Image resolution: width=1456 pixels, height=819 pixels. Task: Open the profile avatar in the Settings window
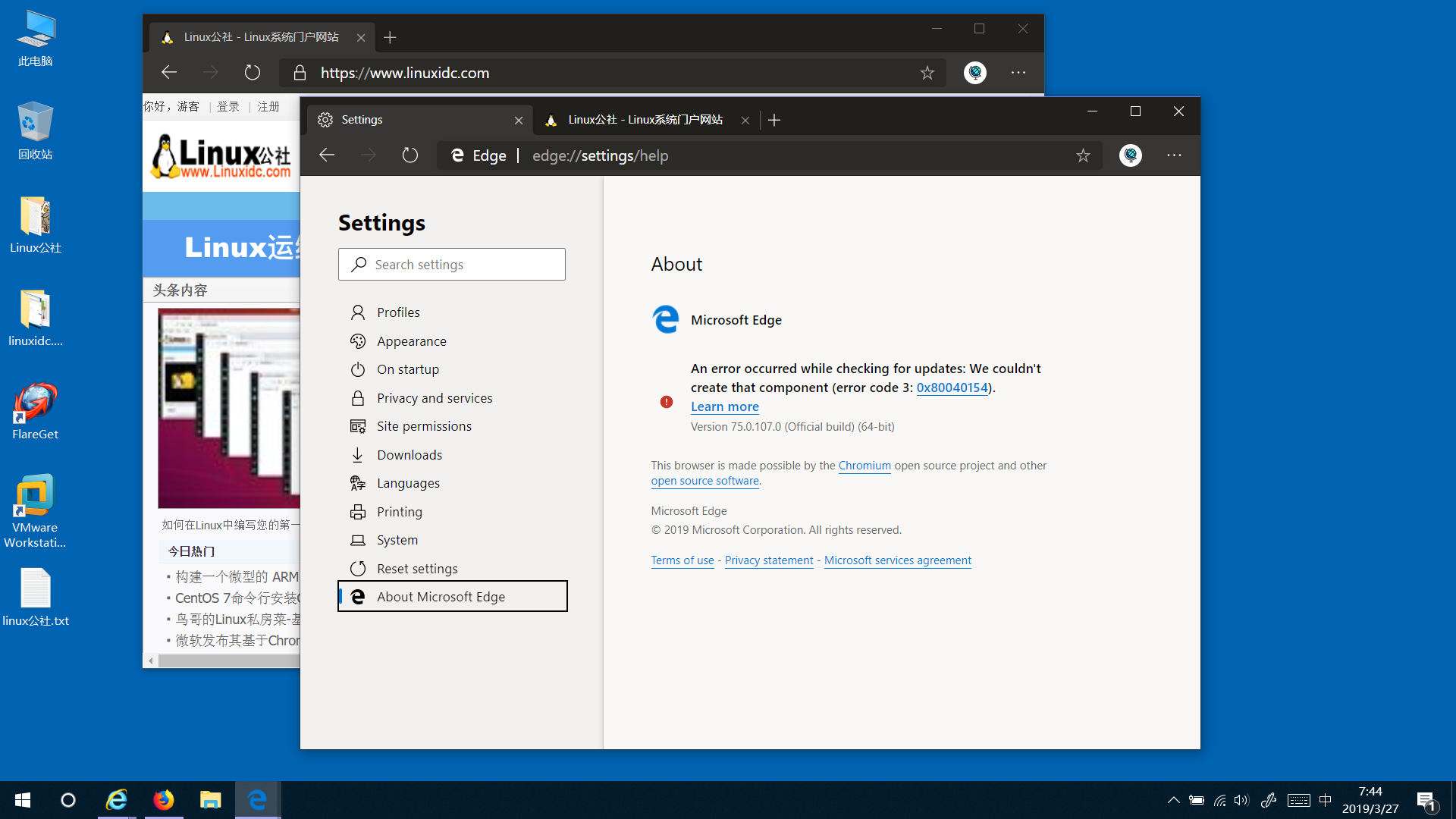pyautogui.click(x=1131, y=155)
